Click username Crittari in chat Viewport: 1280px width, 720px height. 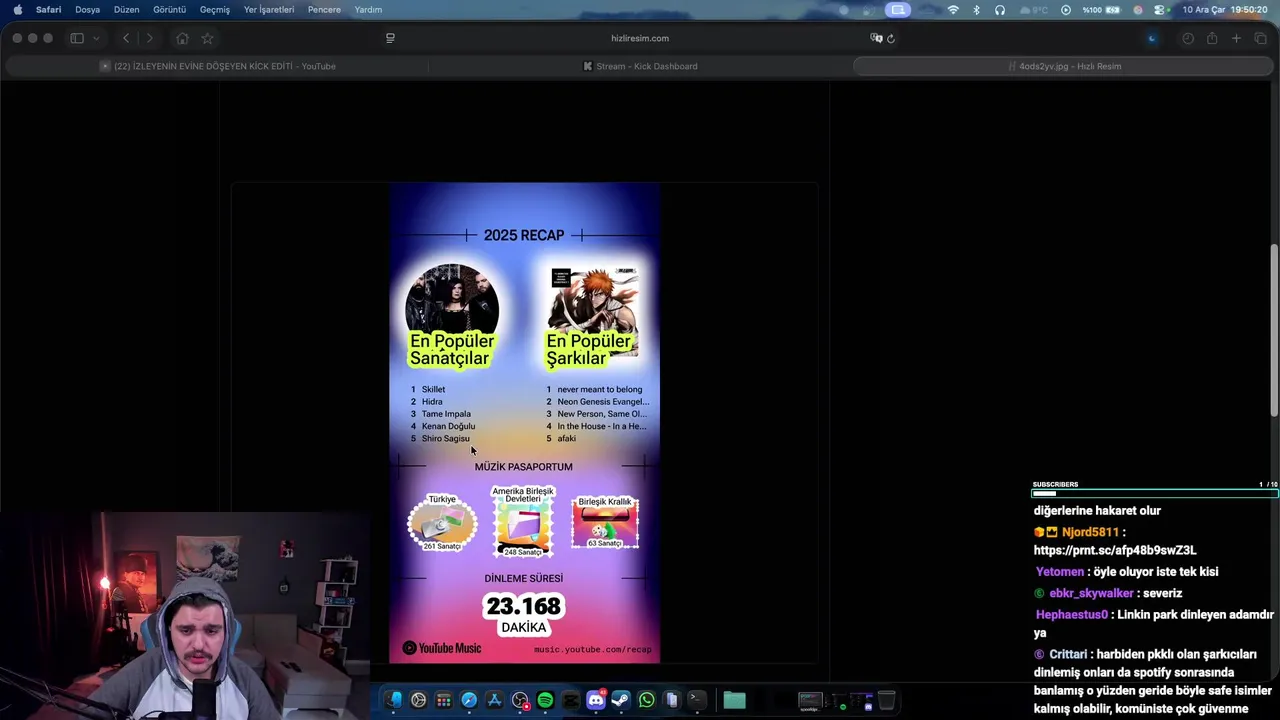point(1068,654)
